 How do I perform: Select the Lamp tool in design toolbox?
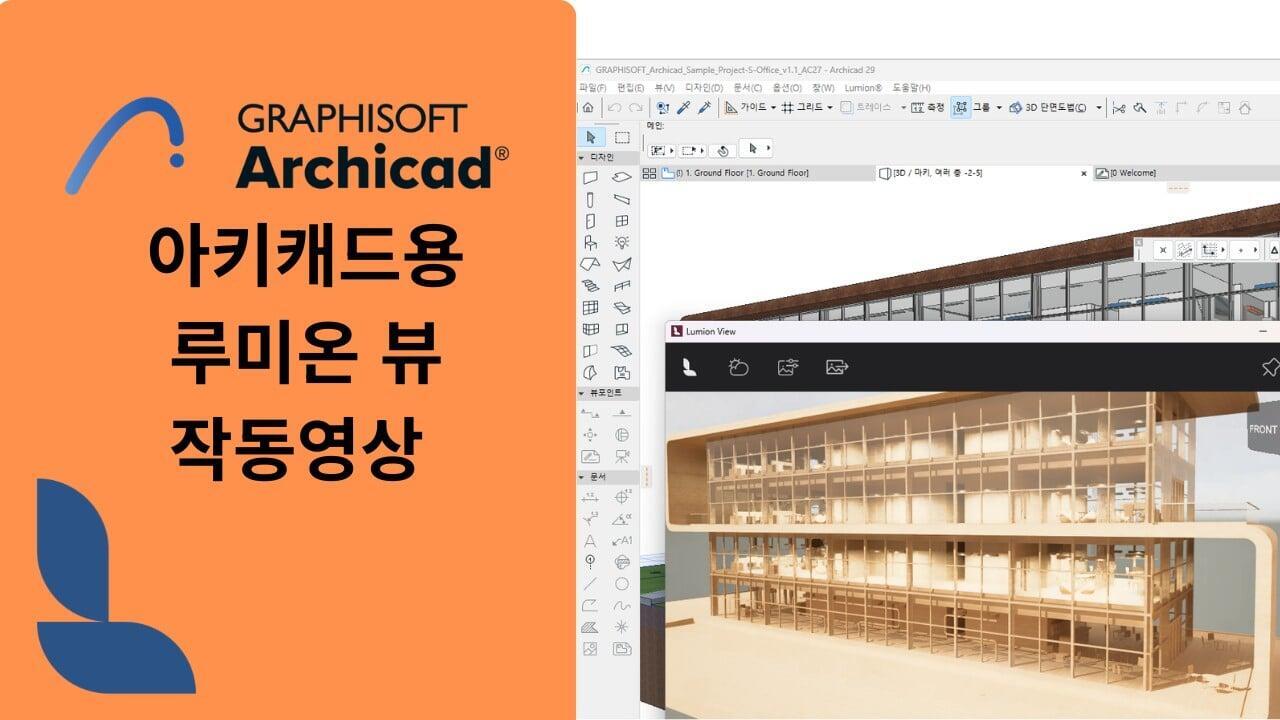[622, 242]
